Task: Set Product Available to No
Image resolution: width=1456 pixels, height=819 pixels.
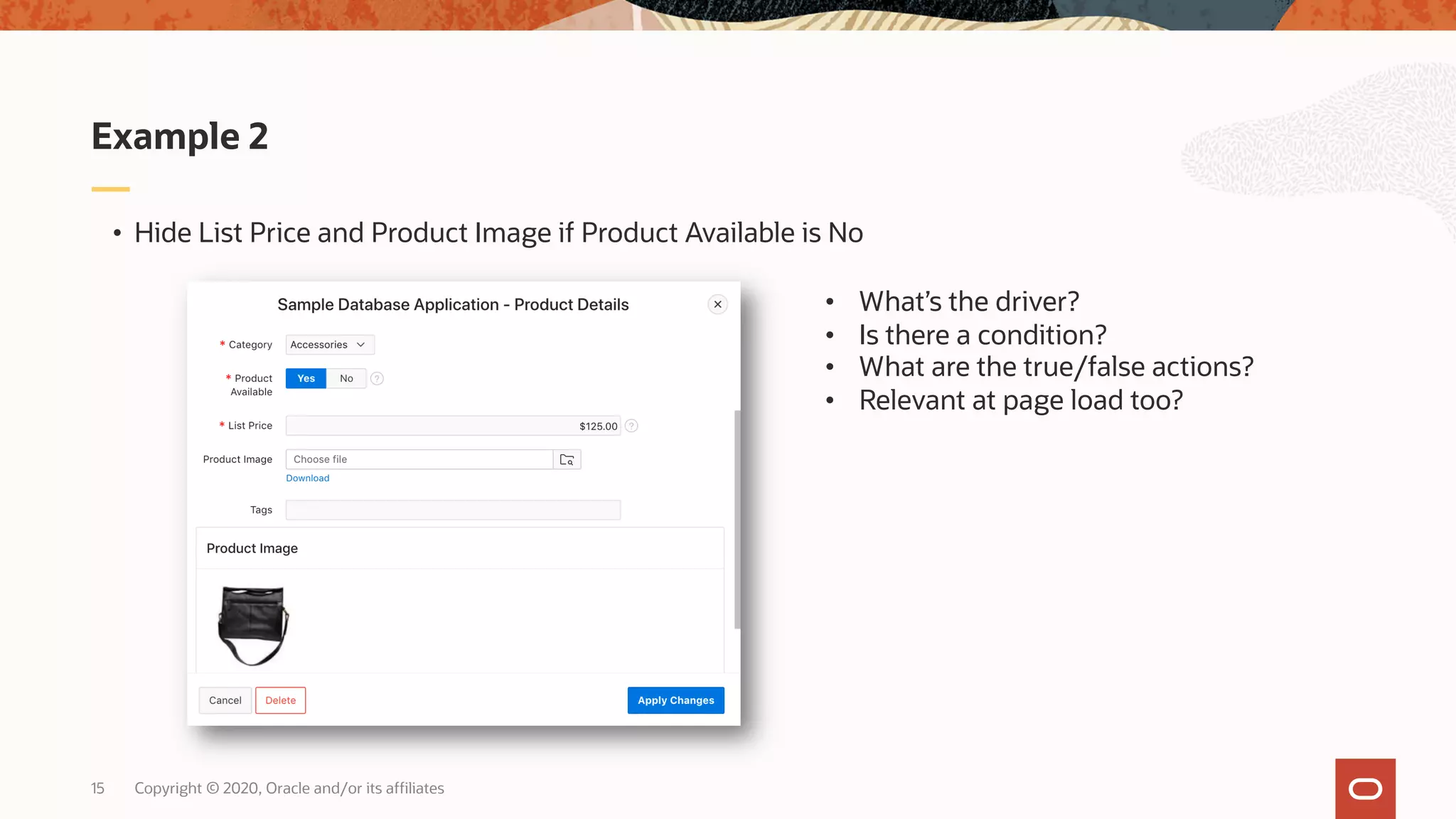Action: coord(346,378)
